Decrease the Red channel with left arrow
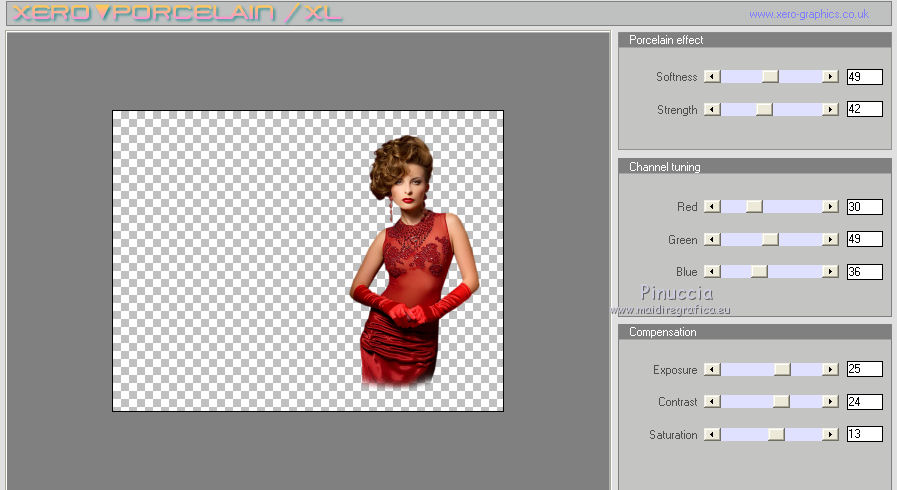897x490 pixels. (712, 206)
